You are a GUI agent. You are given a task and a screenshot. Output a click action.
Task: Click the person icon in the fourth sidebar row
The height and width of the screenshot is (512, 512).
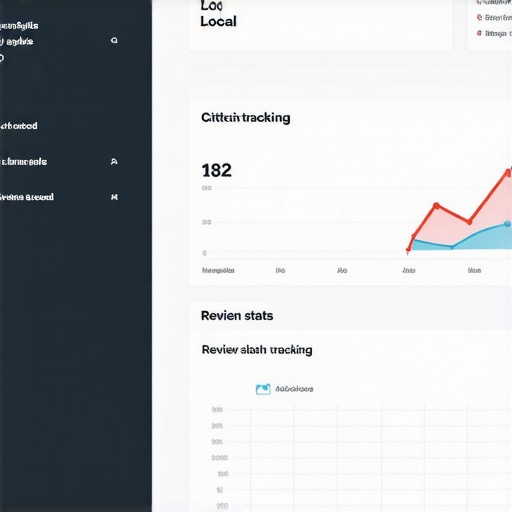(114, 162)
